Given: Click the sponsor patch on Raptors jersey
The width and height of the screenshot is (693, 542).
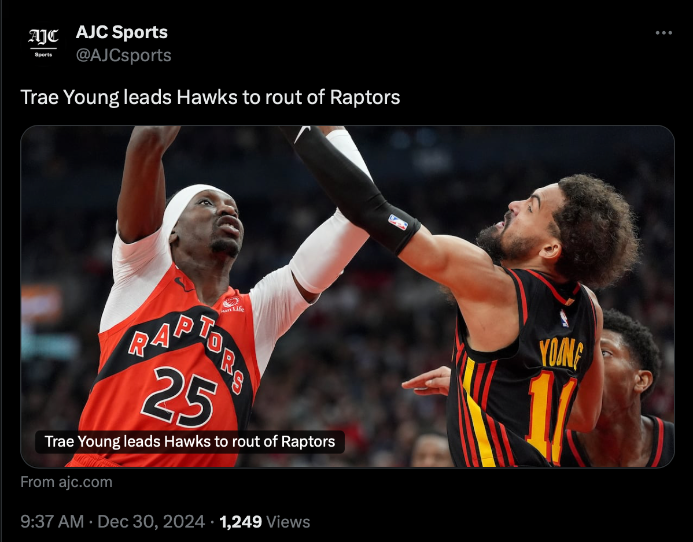Looking at the screenshot, I should click(232, 304).
